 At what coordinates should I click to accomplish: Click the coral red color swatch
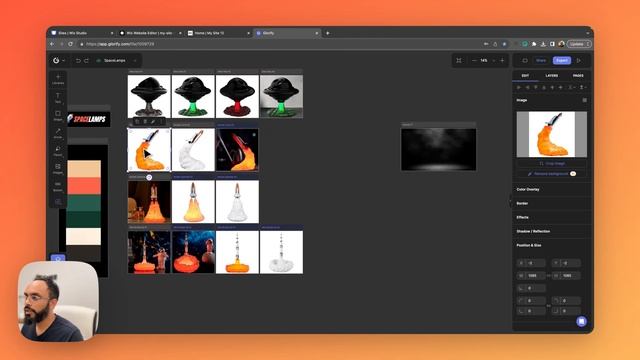coord(84,186)
